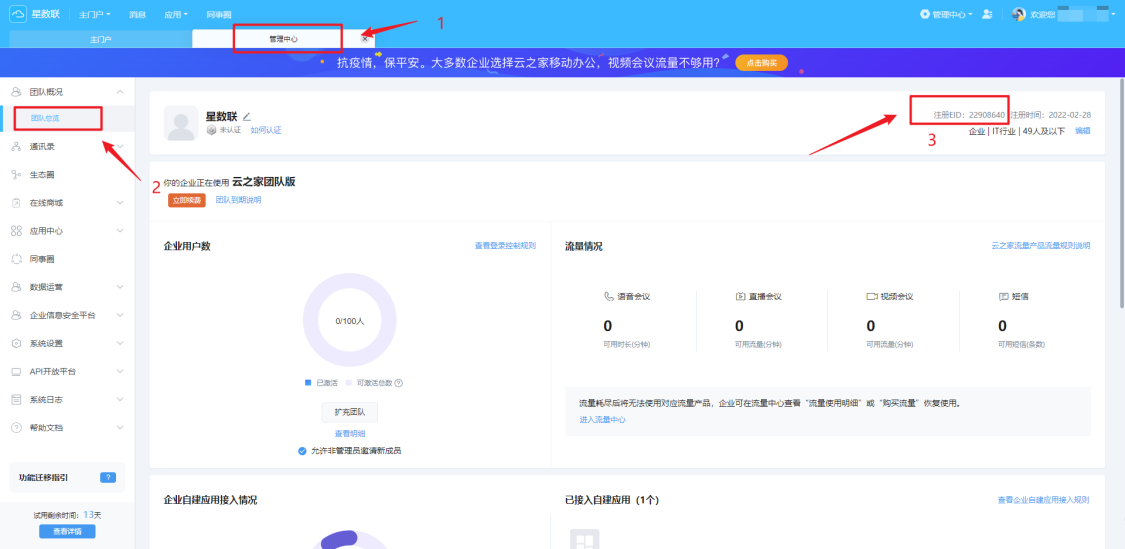Expand the 在线商城 section chevron

pyautogui.click(x=120, y=202)
